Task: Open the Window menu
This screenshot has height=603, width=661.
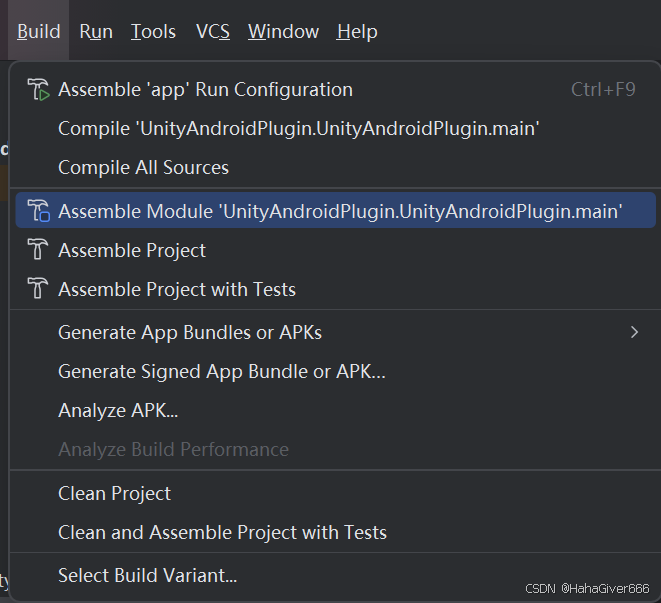Action: (283, 32)
